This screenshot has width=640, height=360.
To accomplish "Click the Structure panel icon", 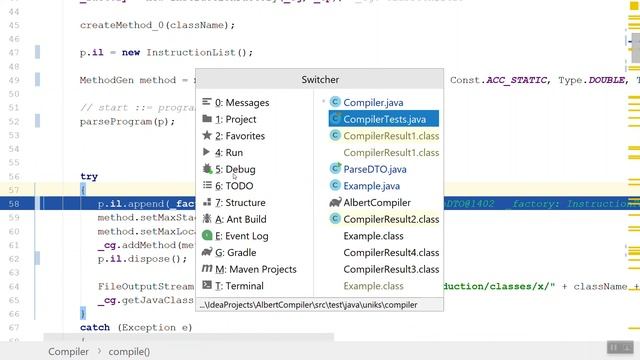I will tap(207, 202).
